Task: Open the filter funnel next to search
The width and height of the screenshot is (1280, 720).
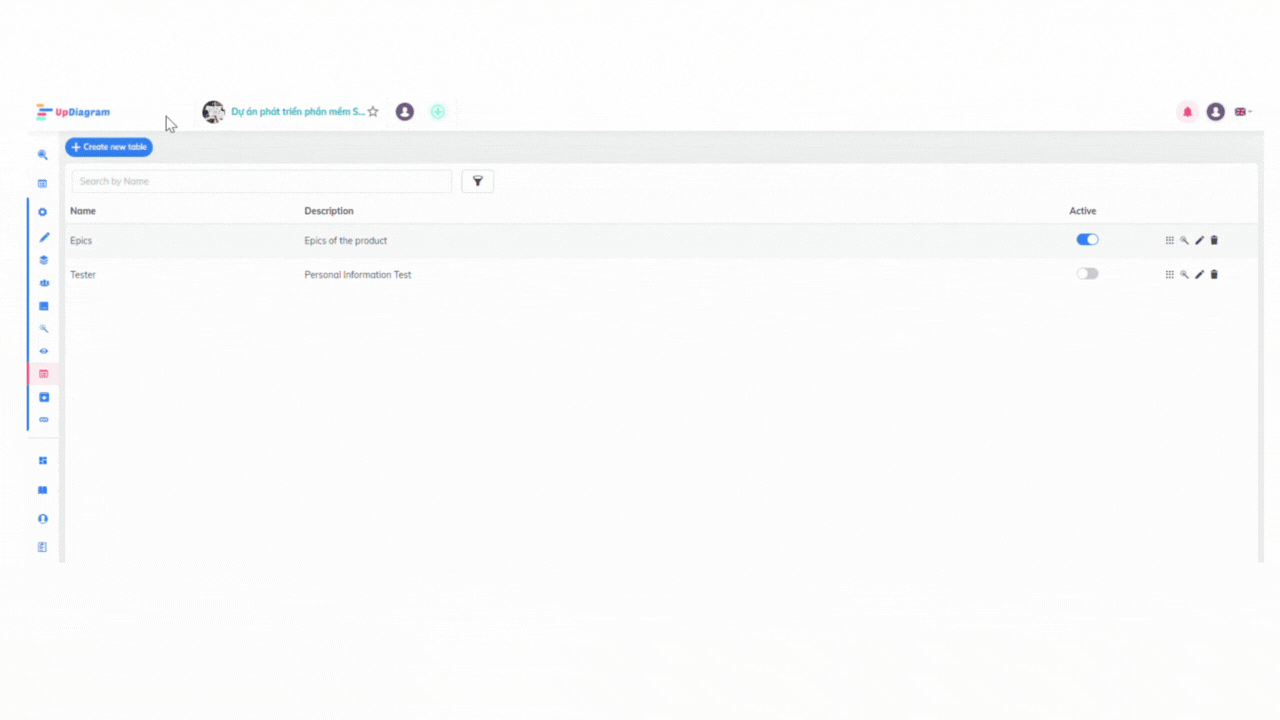Action: point(477,181)
